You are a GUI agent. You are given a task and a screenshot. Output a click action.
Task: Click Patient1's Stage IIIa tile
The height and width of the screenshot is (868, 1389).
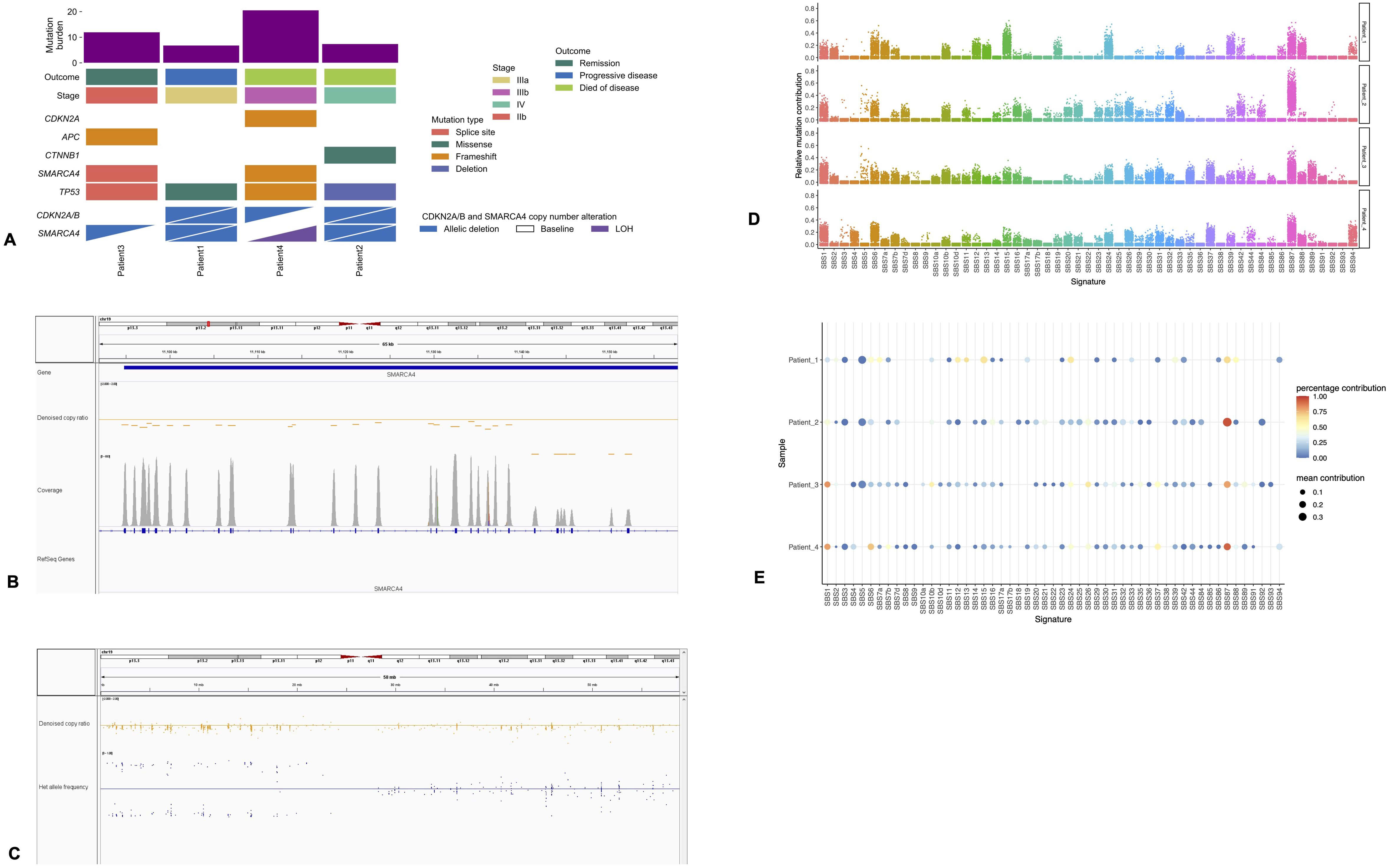click(x=201, y=95)
